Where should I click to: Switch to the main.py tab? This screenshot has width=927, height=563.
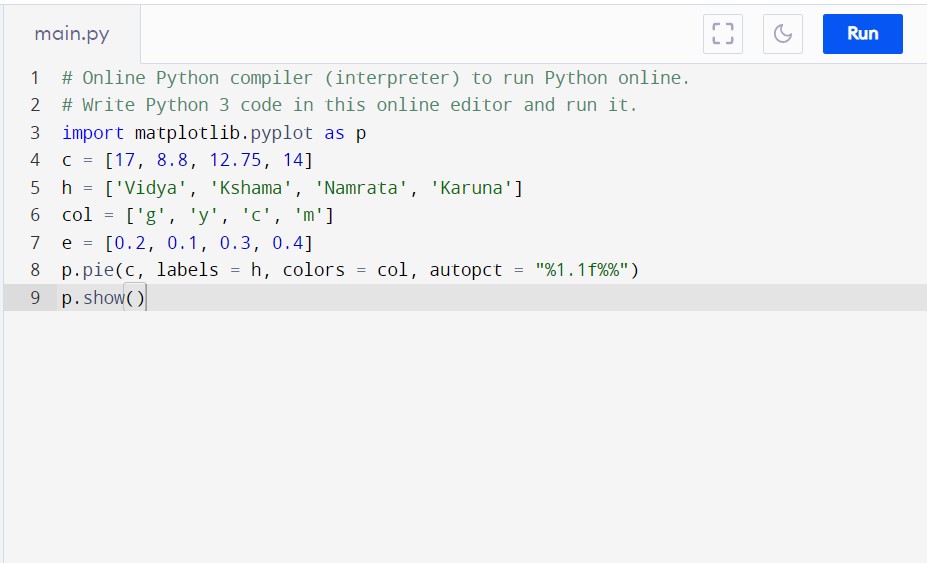(x=72, y=34)
